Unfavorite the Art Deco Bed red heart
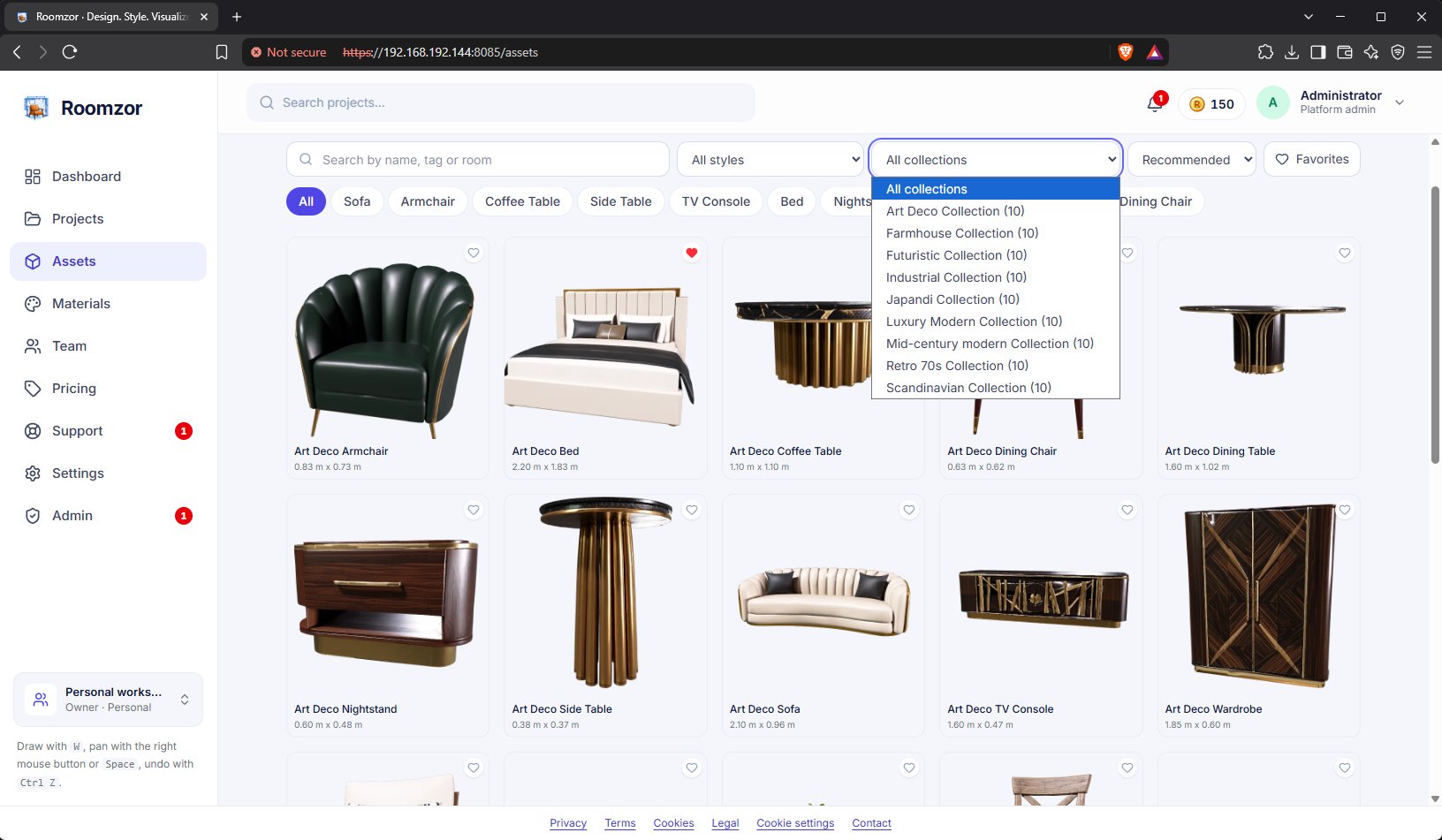This screenshot has width=1442, height=840. pos(692,253)
